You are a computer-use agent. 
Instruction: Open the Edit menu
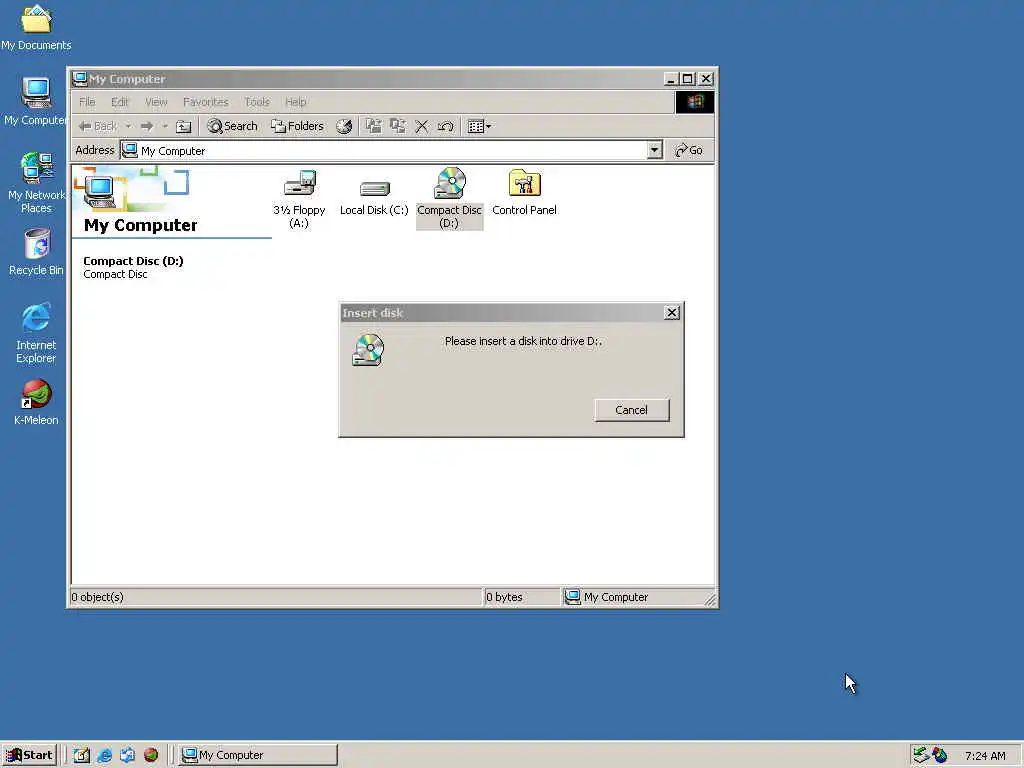click(x=120, y=102)
